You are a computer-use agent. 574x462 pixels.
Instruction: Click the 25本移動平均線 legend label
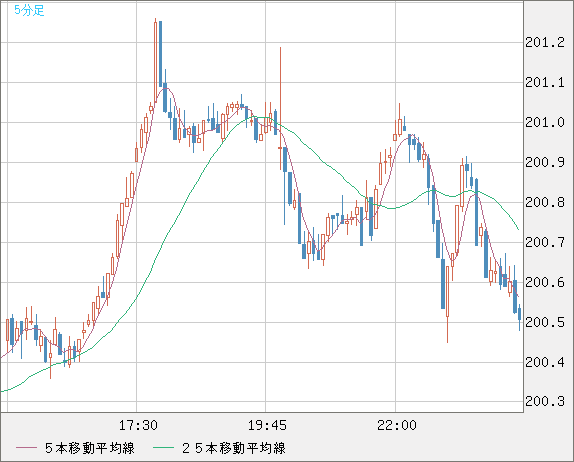tap(234, 448)
